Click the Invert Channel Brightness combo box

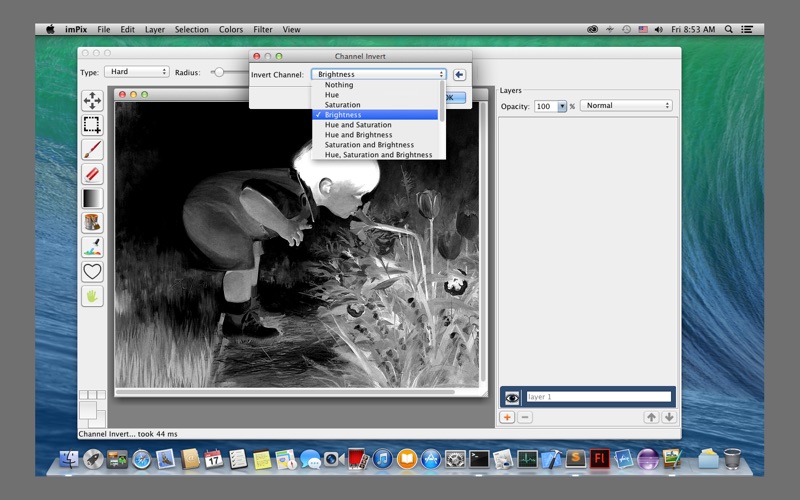pos(379,74)
